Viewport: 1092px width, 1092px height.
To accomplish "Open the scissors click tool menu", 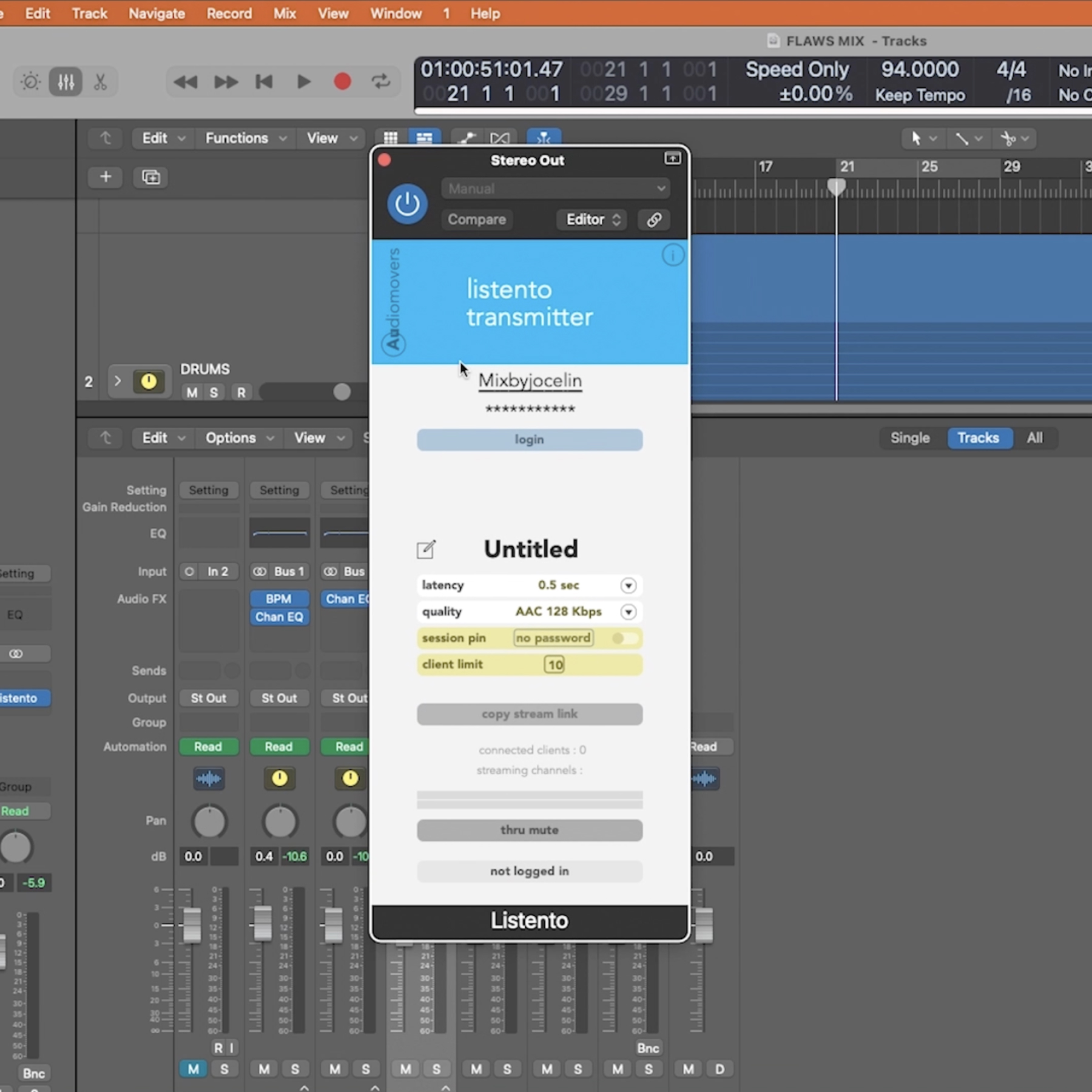I will pyautogui.click(x=1015, y=139).
